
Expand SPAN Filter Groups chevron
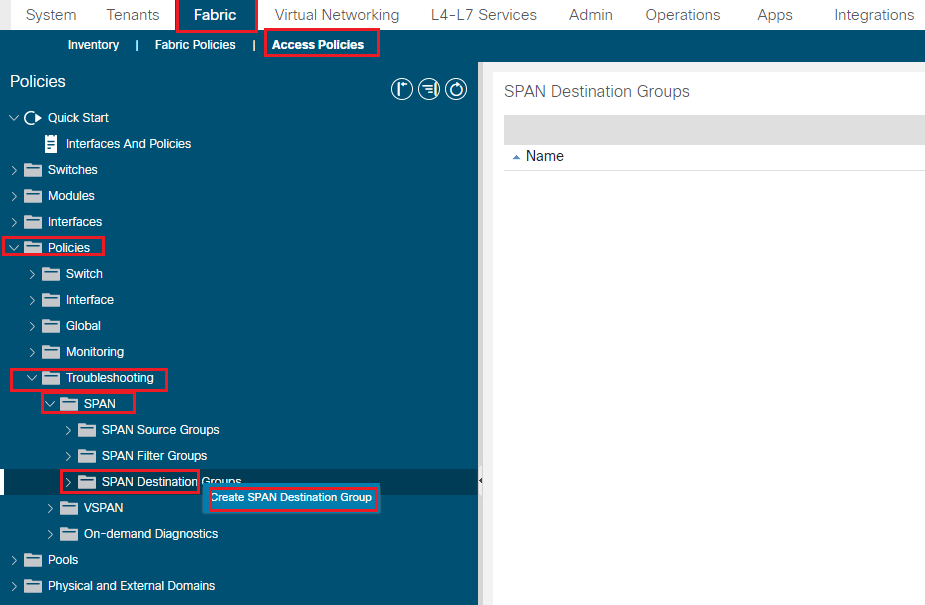(68, 456)
